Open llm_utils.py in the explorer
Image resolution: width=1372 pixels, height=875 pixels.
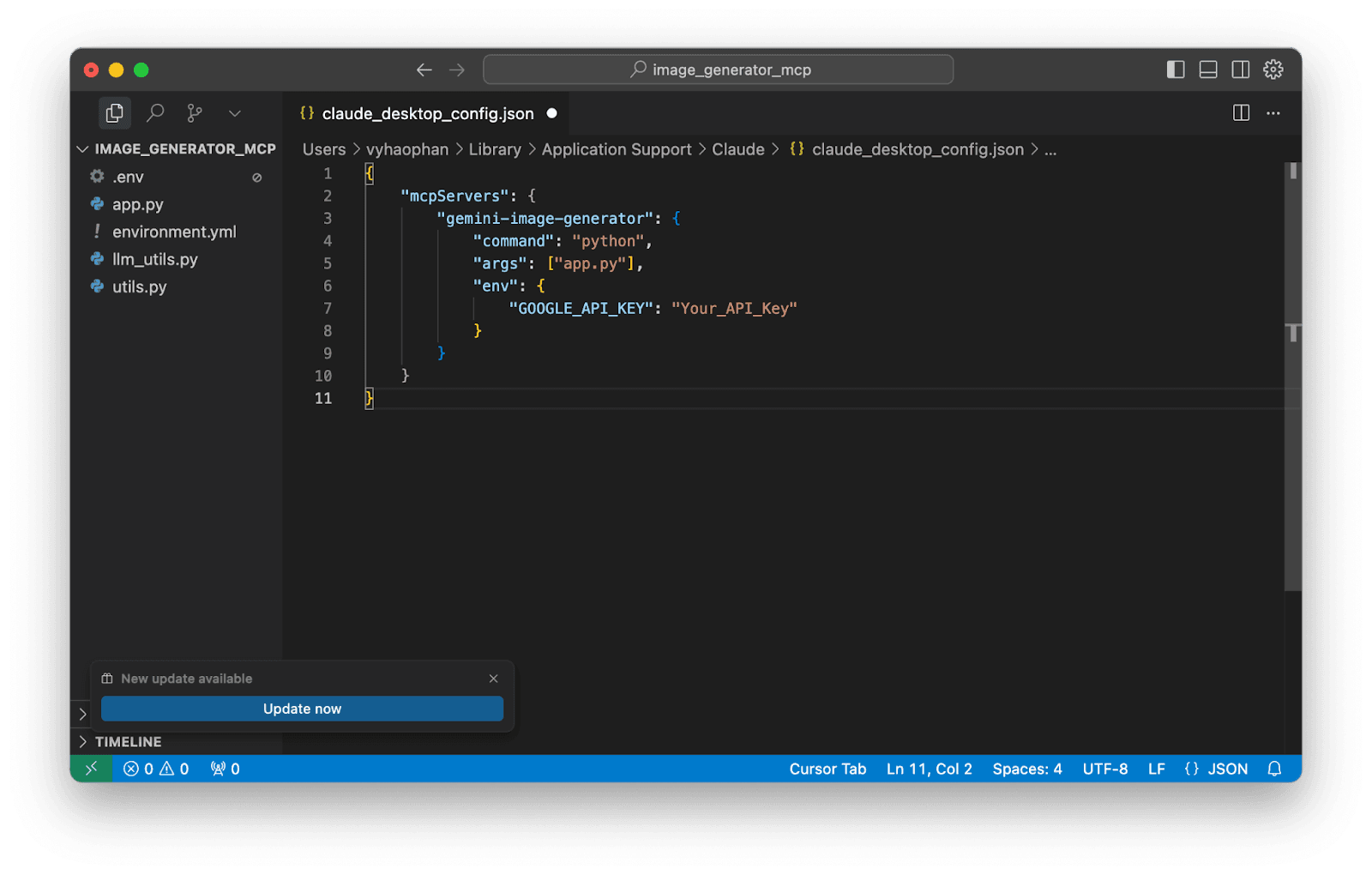click(x=177, y=259)
